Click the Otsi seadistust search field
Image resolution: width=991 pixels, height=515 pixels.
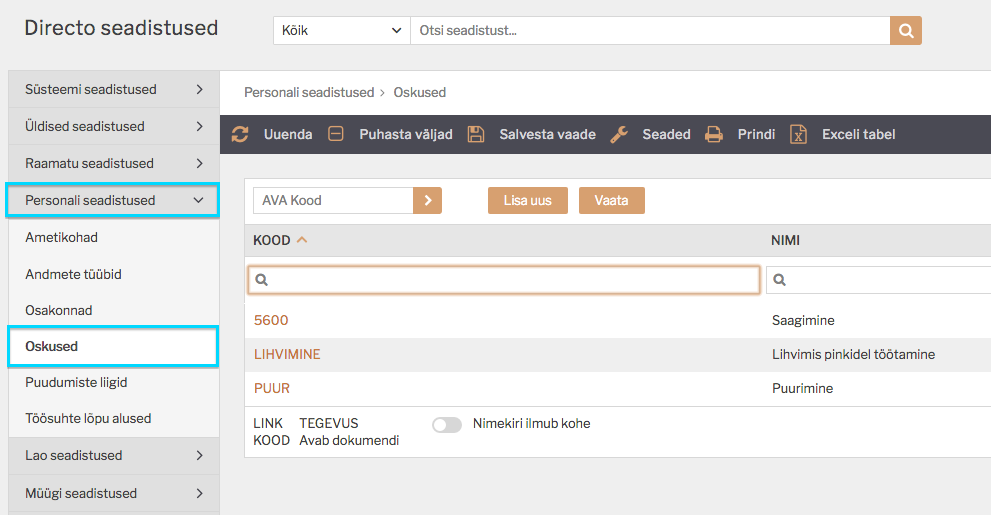point(650,30)
